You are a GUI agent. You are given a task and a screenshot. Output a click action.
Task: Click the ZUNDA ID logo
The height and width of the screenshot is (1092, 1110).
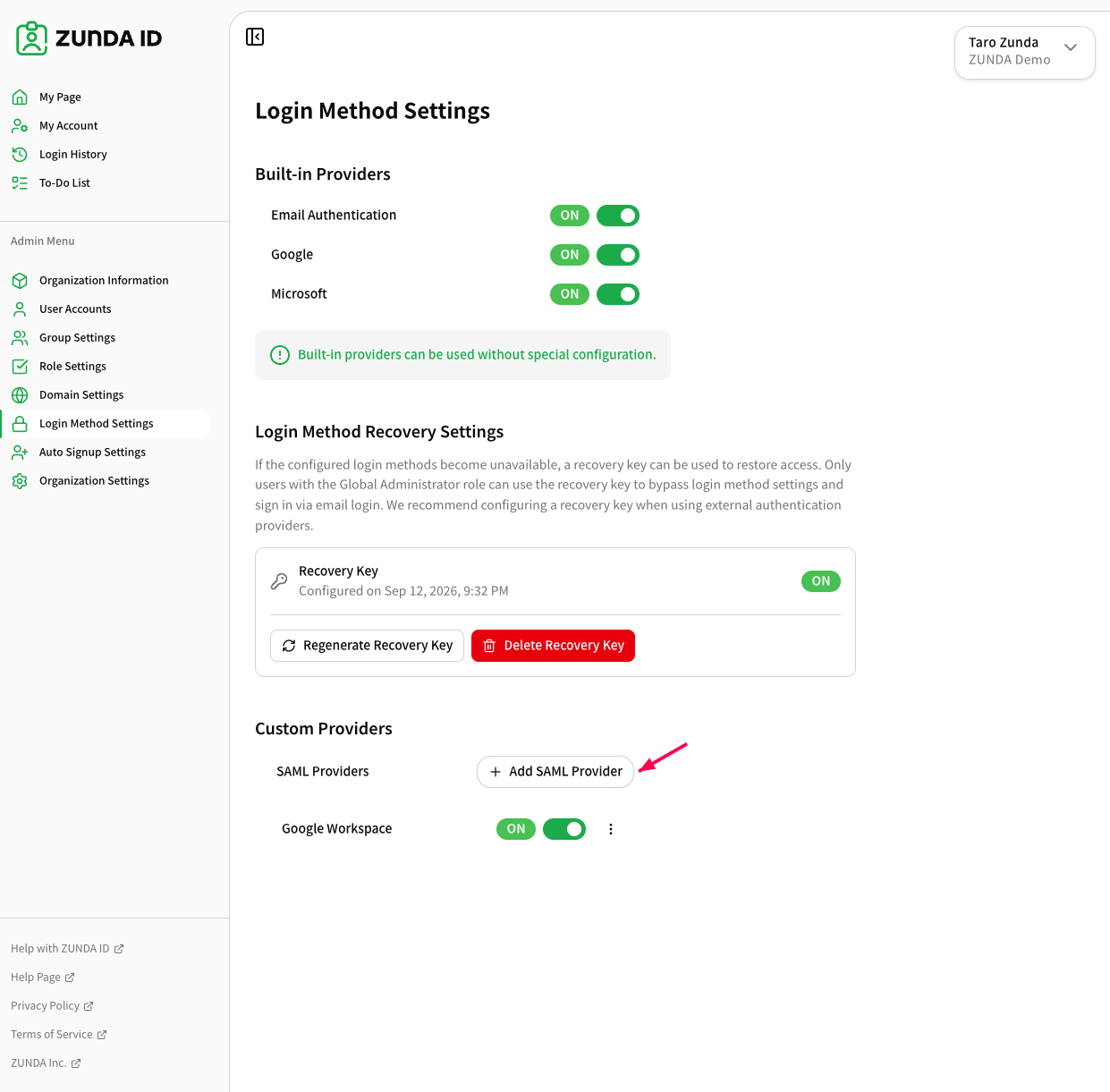pos(89,38)
